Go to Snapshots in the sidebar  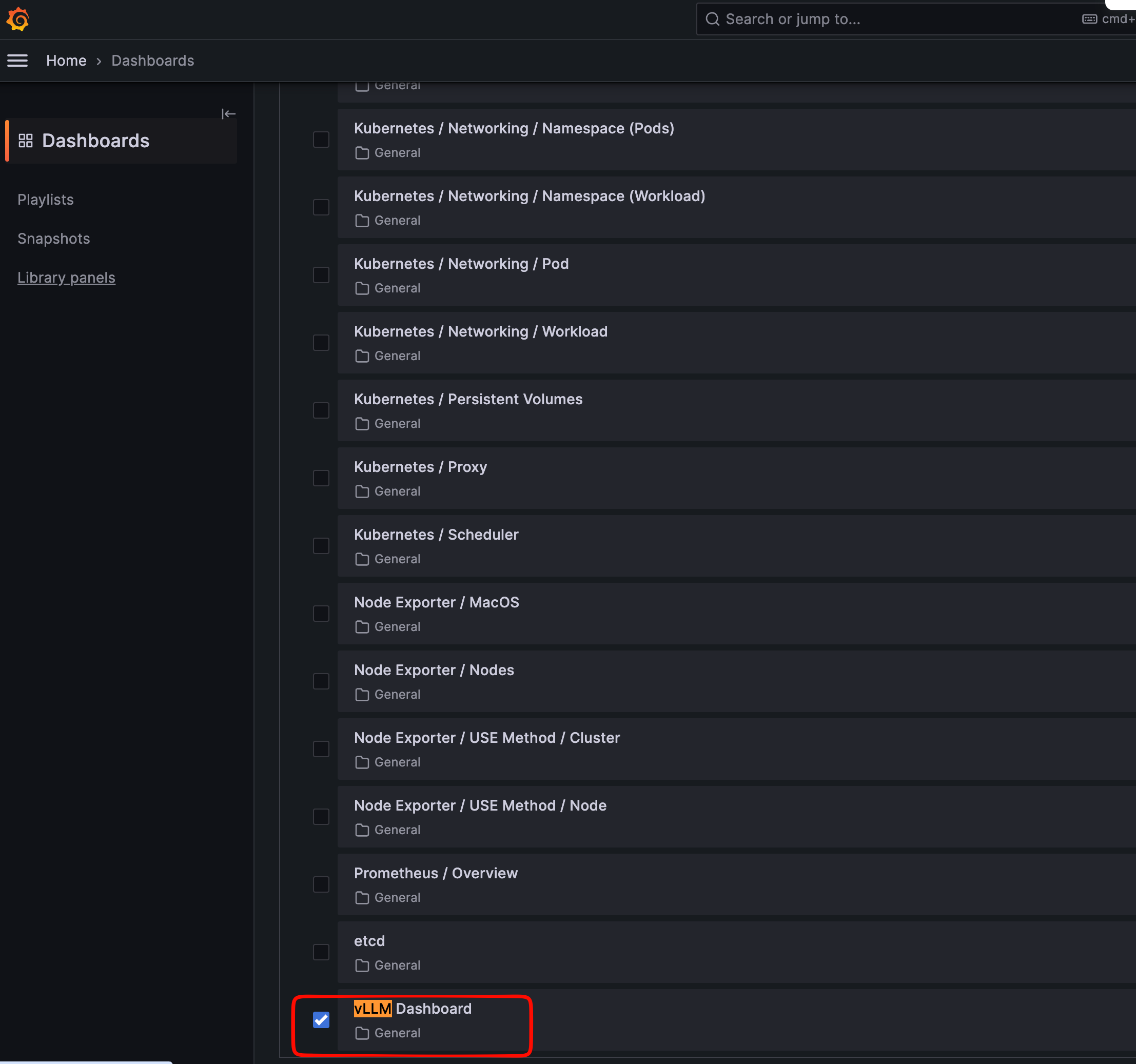click(x=54, y=238)
